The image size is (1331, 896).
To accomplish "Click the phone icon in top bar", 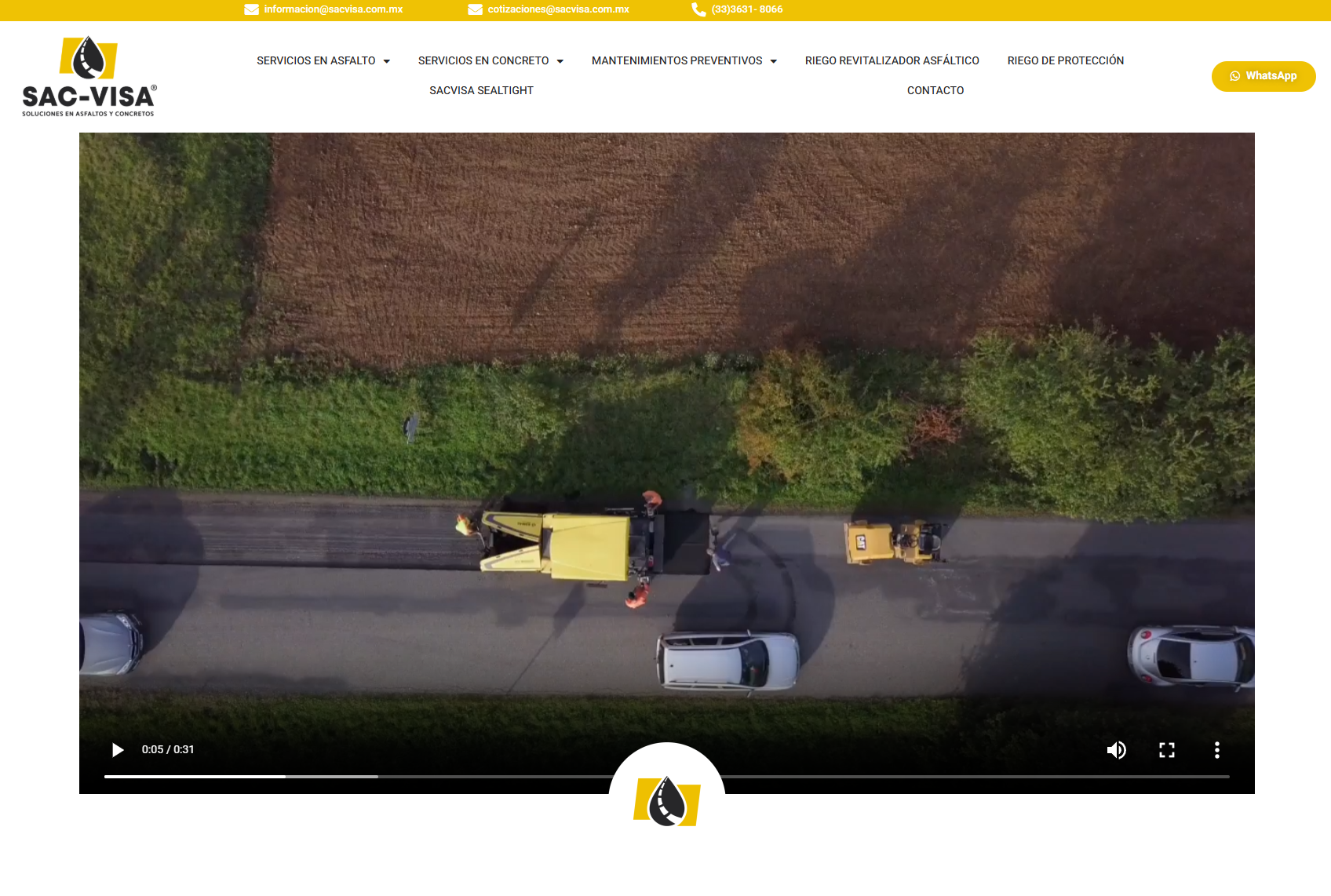I will click(698, 9).
